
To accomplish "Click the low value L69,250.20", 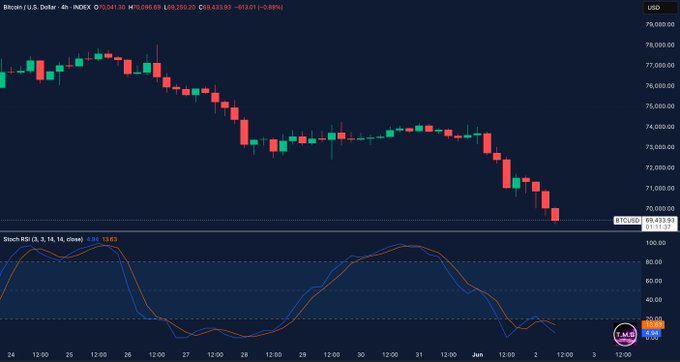I will [180, 7].
